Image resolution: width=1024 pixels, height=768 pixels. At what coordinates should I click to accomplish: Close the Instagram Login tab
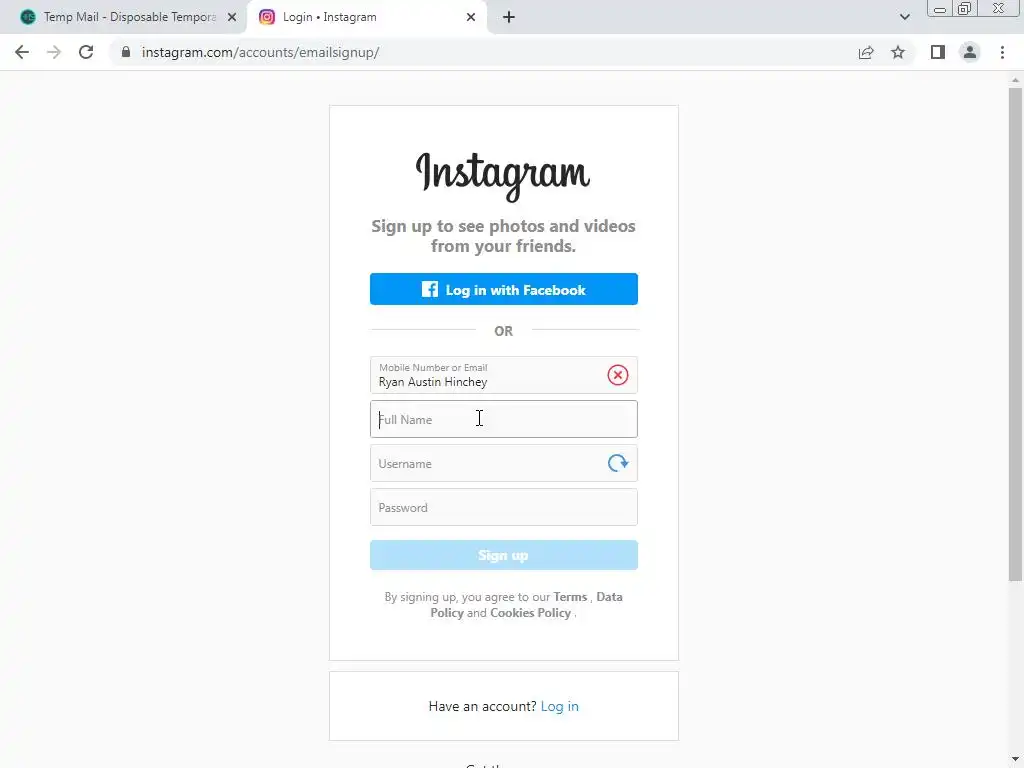click(x=471, y=17)
